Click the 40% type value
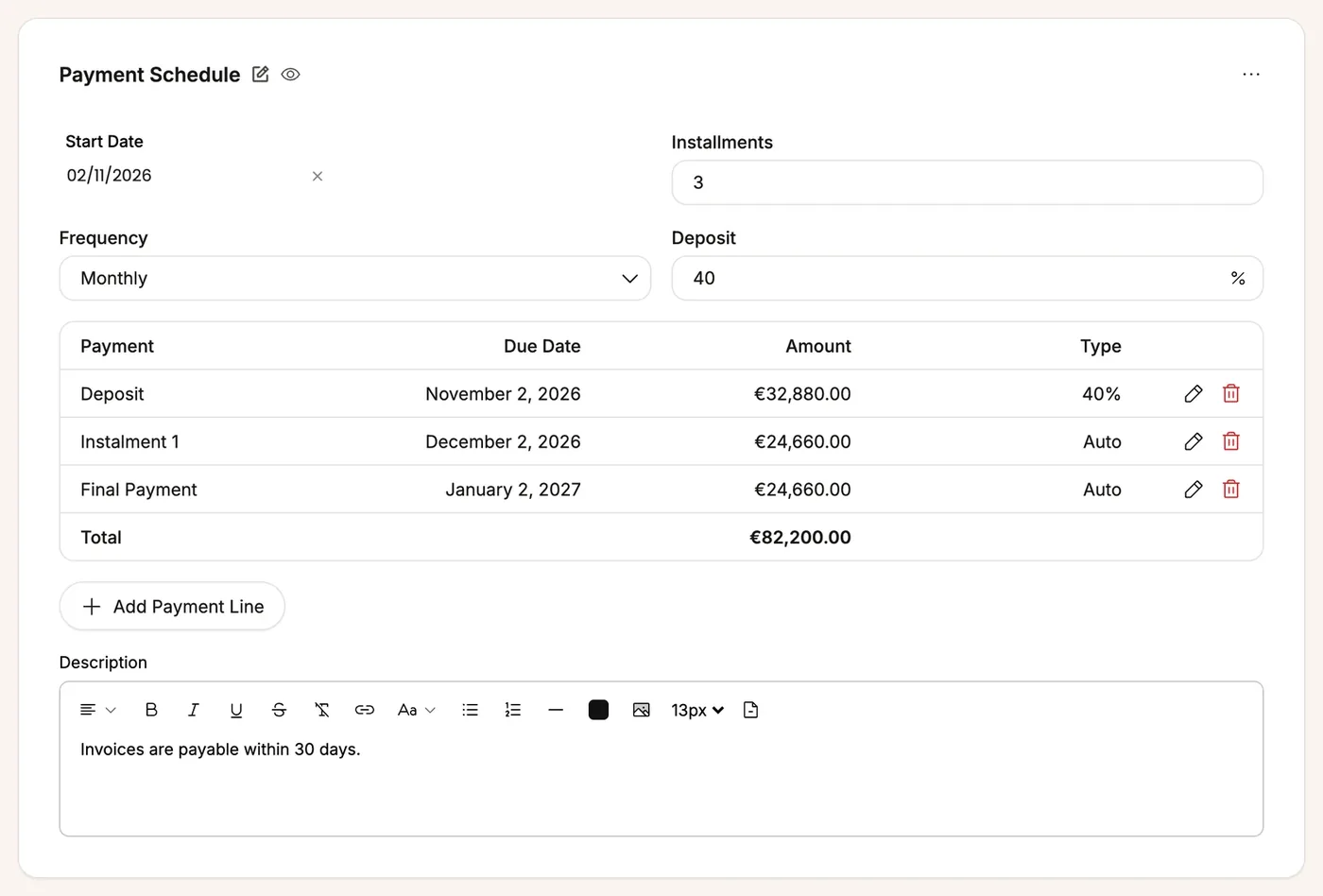Viewport: 1323px width, 896px height. tap(1102, 394)
